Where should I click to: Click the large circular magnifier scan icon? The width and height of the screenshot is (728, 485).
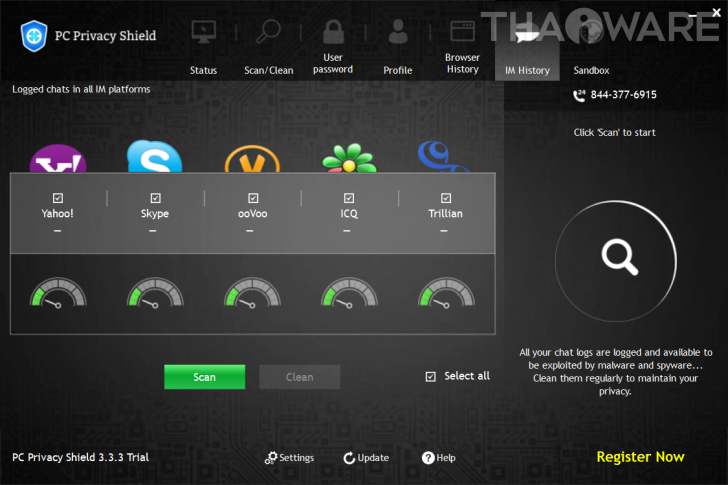(x=616, y=261)
